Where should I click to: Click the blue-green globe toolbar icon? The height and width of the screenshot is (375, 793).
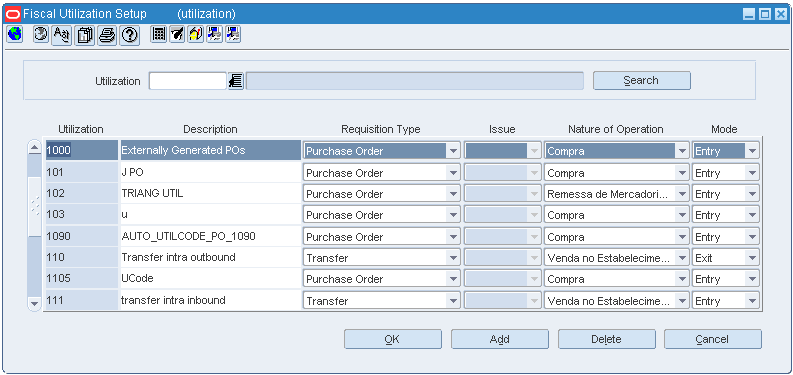(15, 34)
